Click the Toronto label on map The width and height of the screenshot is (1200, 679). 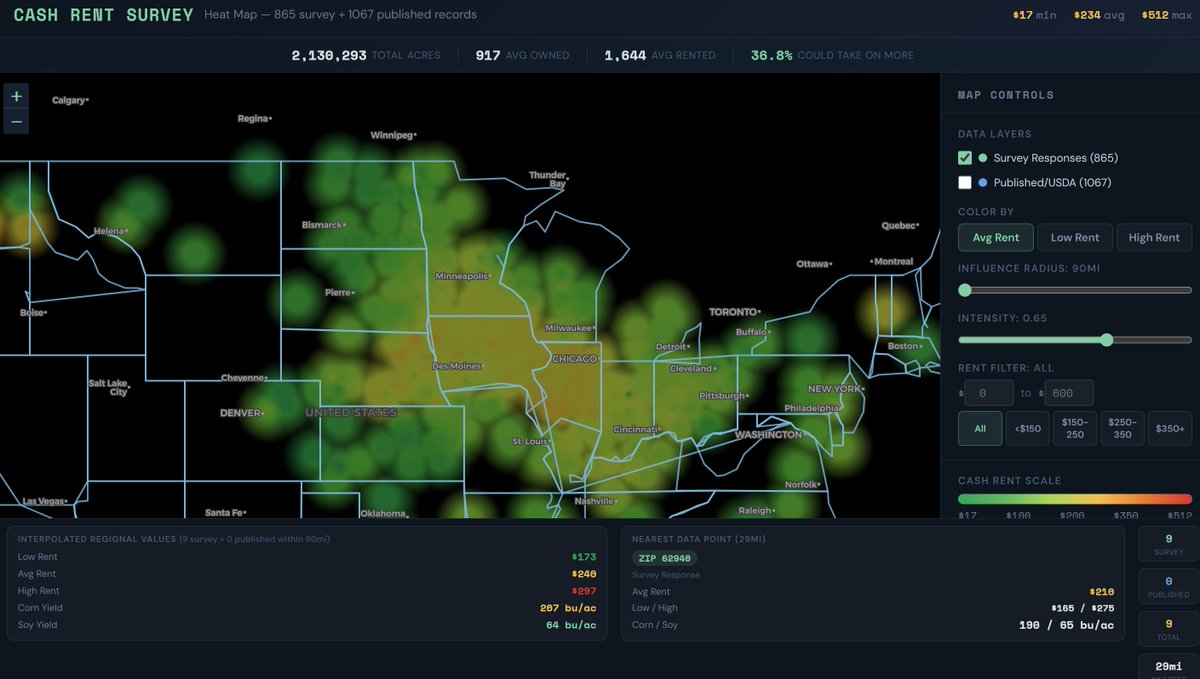[x=734, y=312]
